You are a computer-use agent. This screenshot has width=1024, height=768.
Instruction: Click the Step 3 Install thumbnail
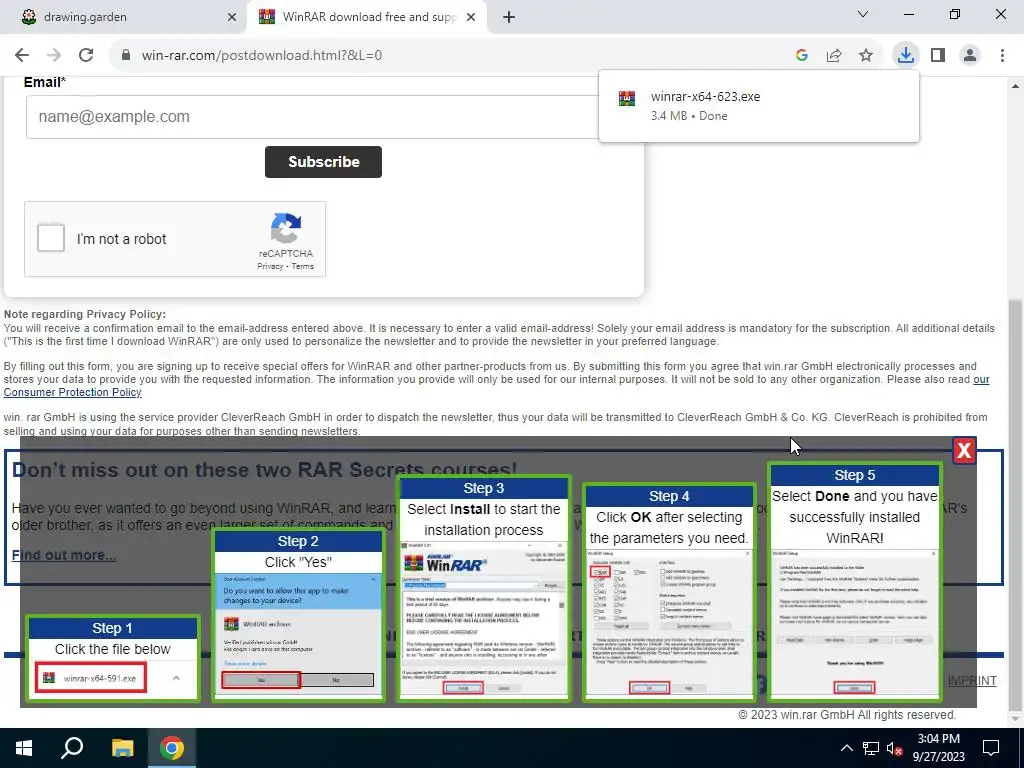pos(484,588)
